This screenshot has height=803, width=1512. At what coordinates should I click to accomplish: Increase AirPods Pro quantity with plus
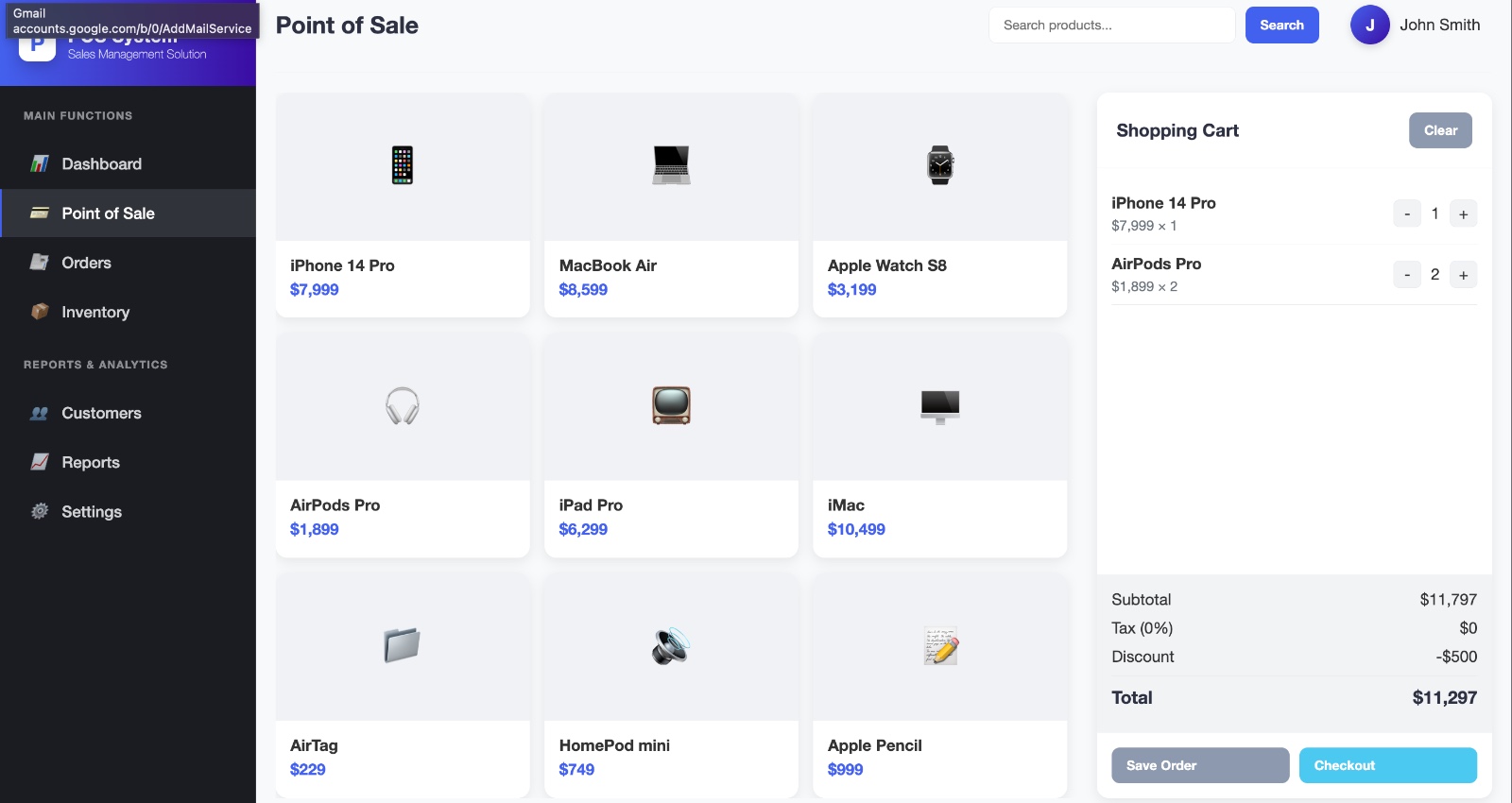(x=1463, y=275)
